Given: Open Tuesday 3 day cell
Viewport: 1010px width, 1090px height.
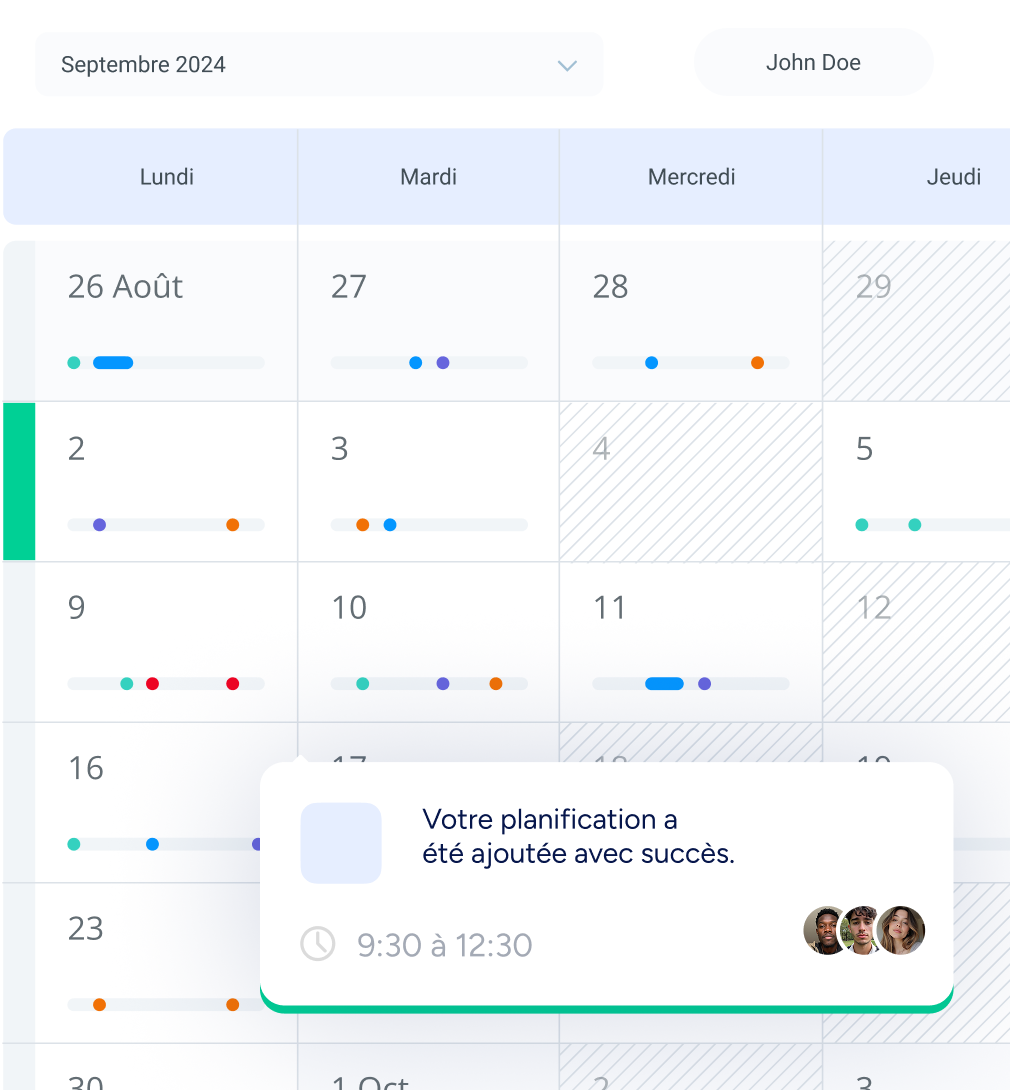Looking at the screenshot, I should [428, 482].
